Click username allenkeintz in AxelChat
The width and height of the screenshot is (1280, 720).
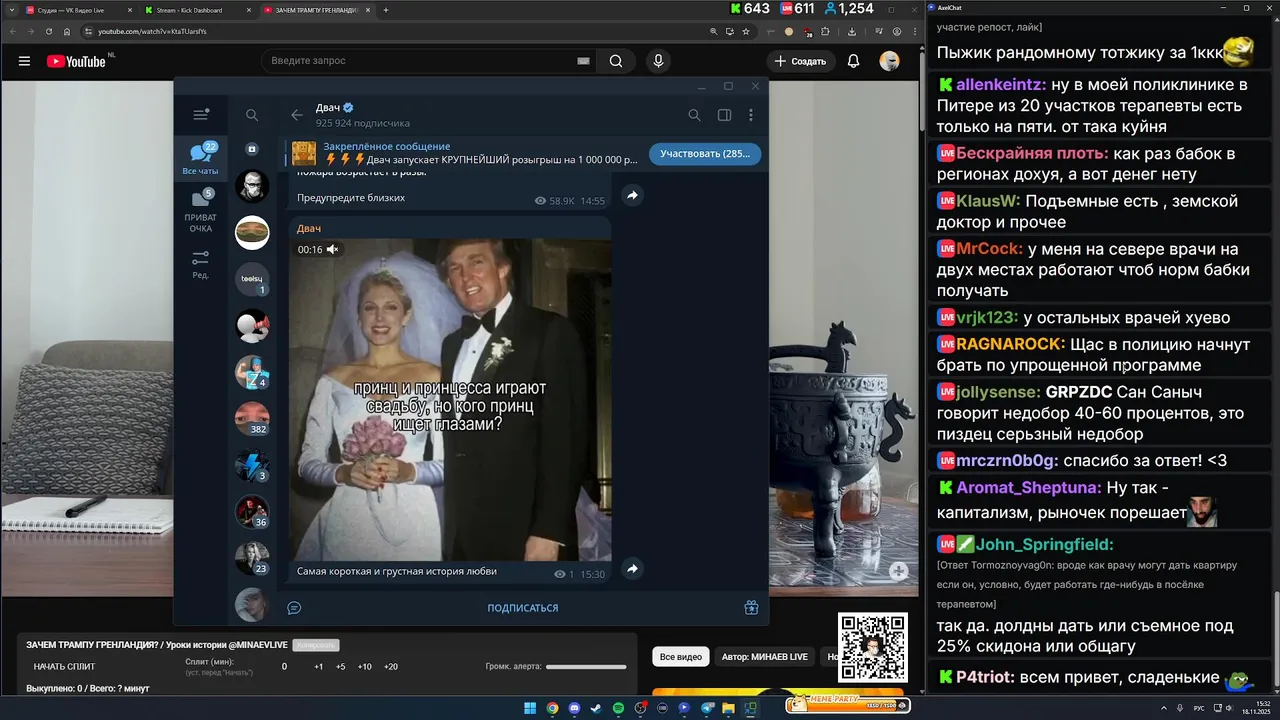1001,85
